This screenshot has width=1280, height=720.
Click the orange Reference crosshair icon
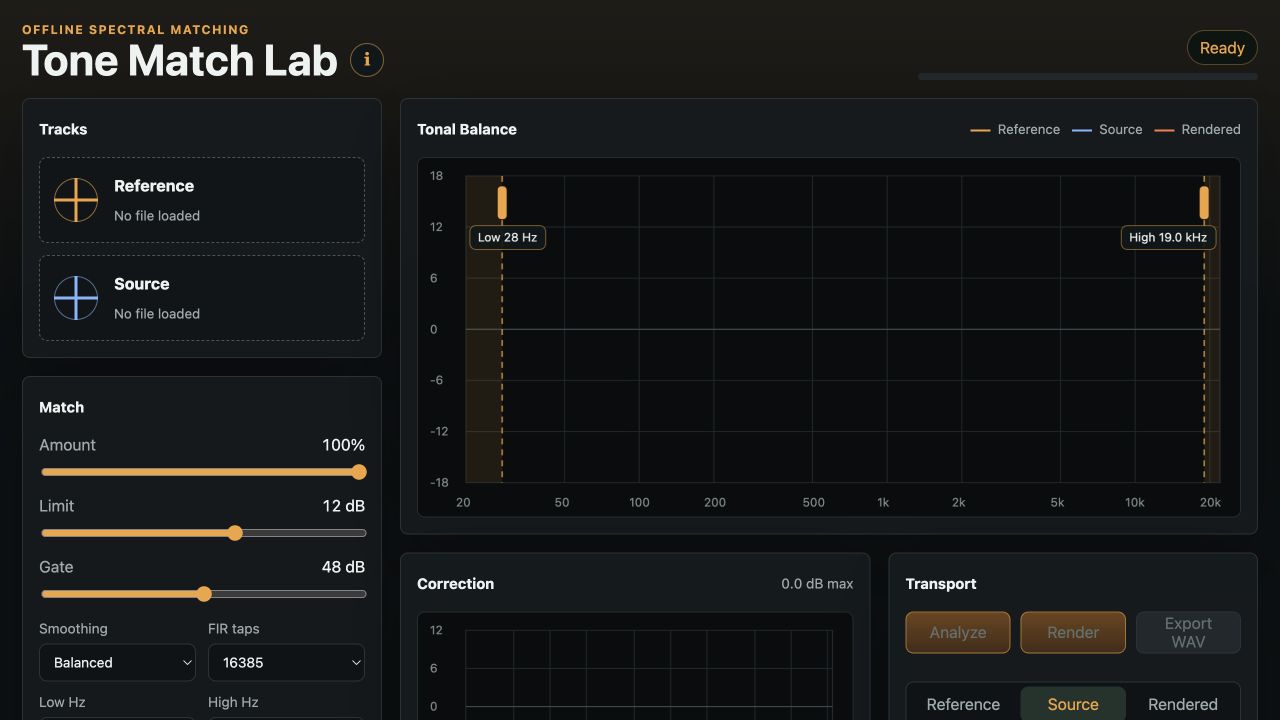pyautogui.click(x=76, y=200)
